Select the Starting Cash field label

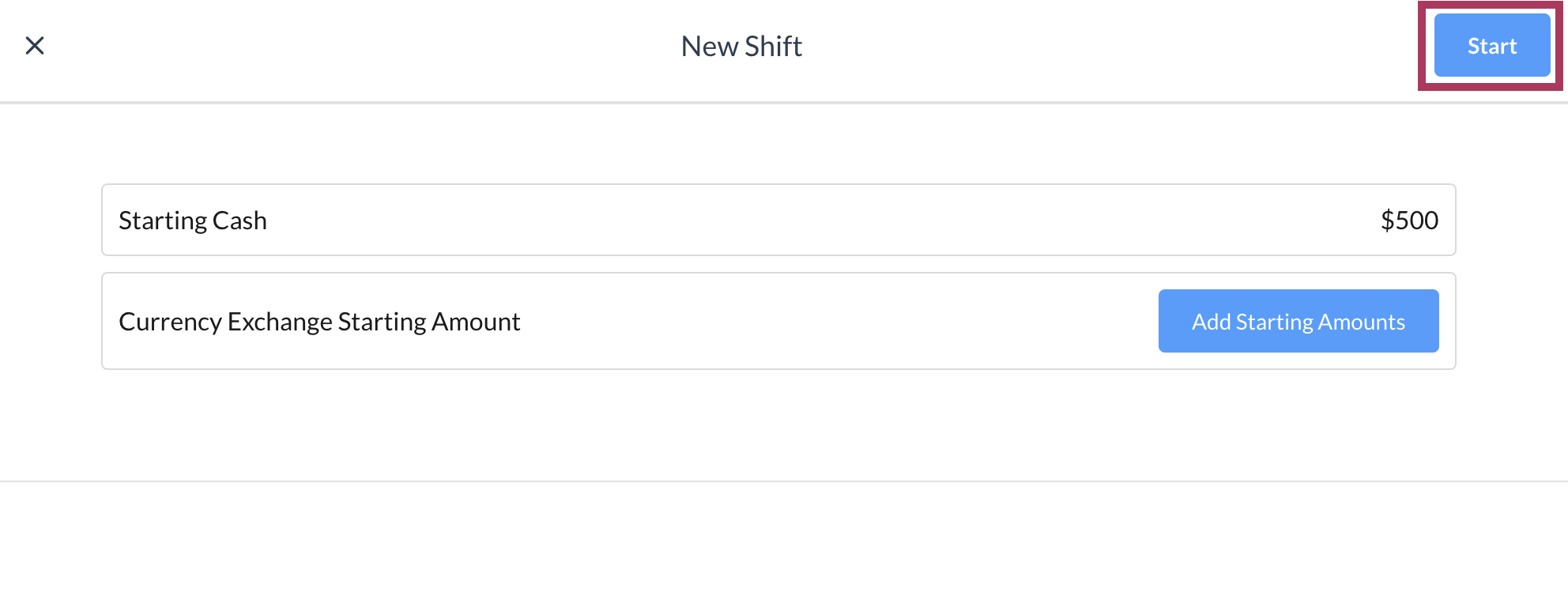pyautogui.click(x=192, y=221)
